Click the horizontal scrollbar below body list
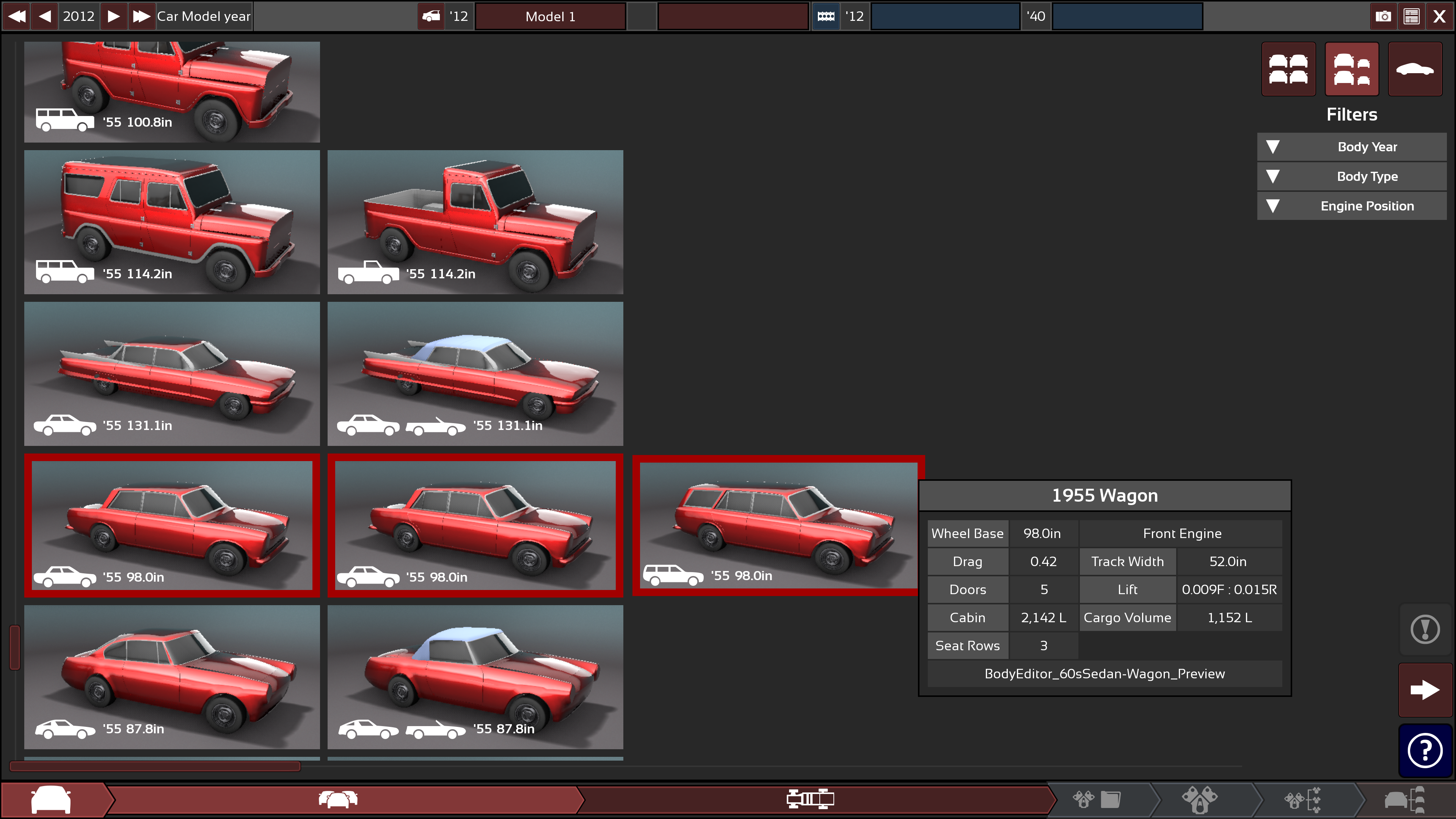The image size is (1456, 819). [155, 766]
